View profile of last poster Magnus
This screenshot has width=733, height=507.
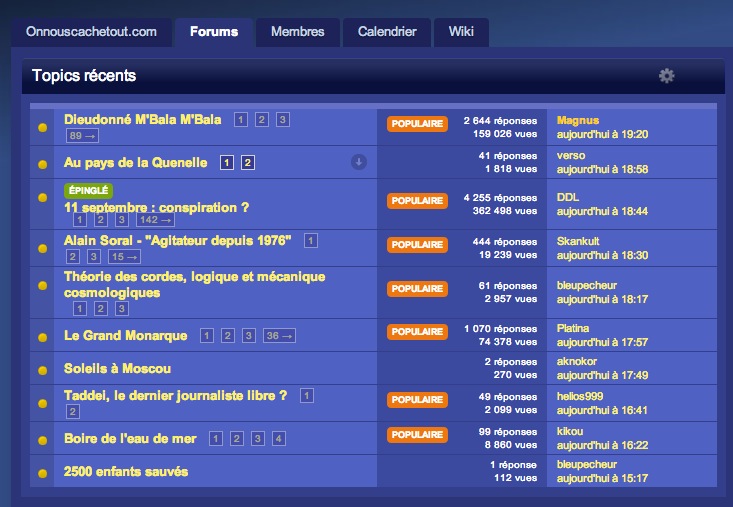[x=578, y=121]
